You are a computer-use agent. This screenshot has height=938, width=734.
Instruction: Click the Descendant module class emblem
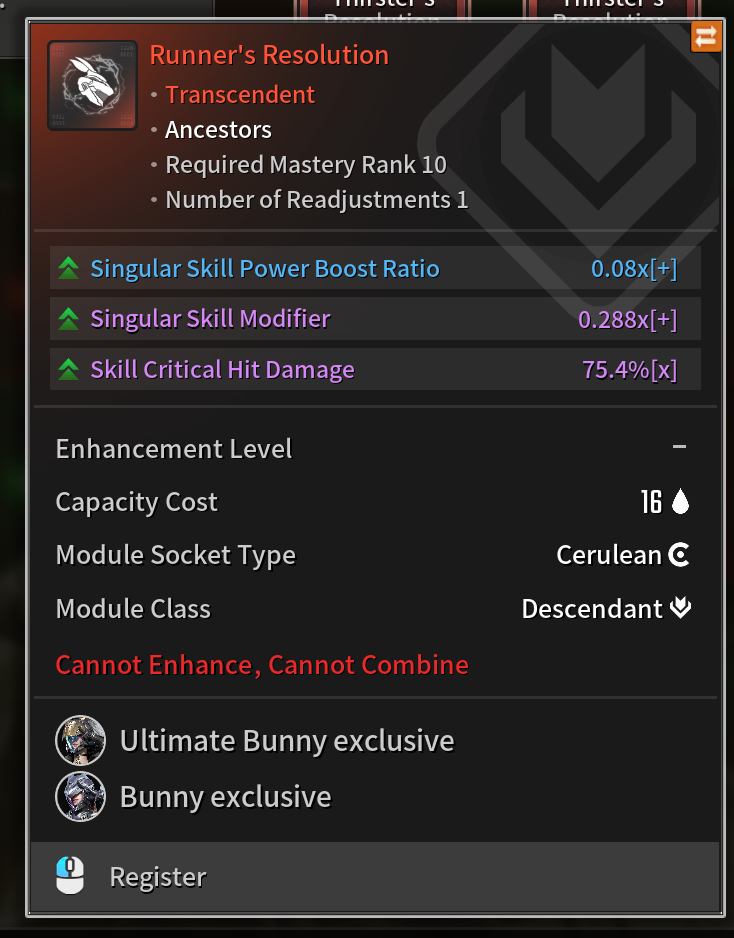681,608
